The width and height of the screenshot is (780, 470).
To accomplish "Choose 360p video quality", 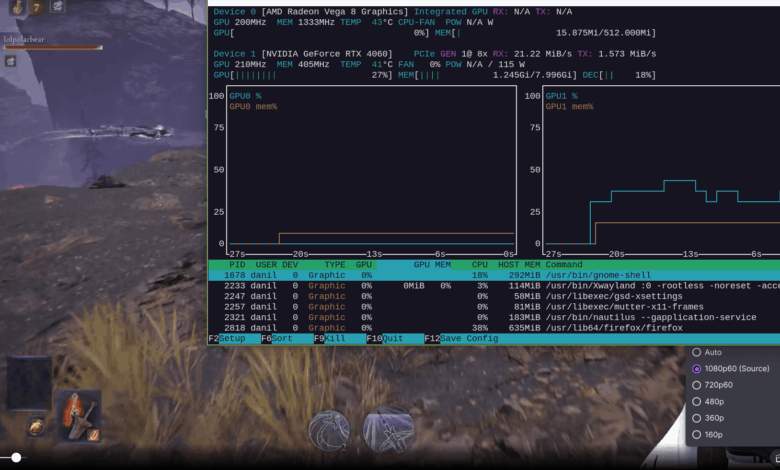I will (x=708, y=418).
